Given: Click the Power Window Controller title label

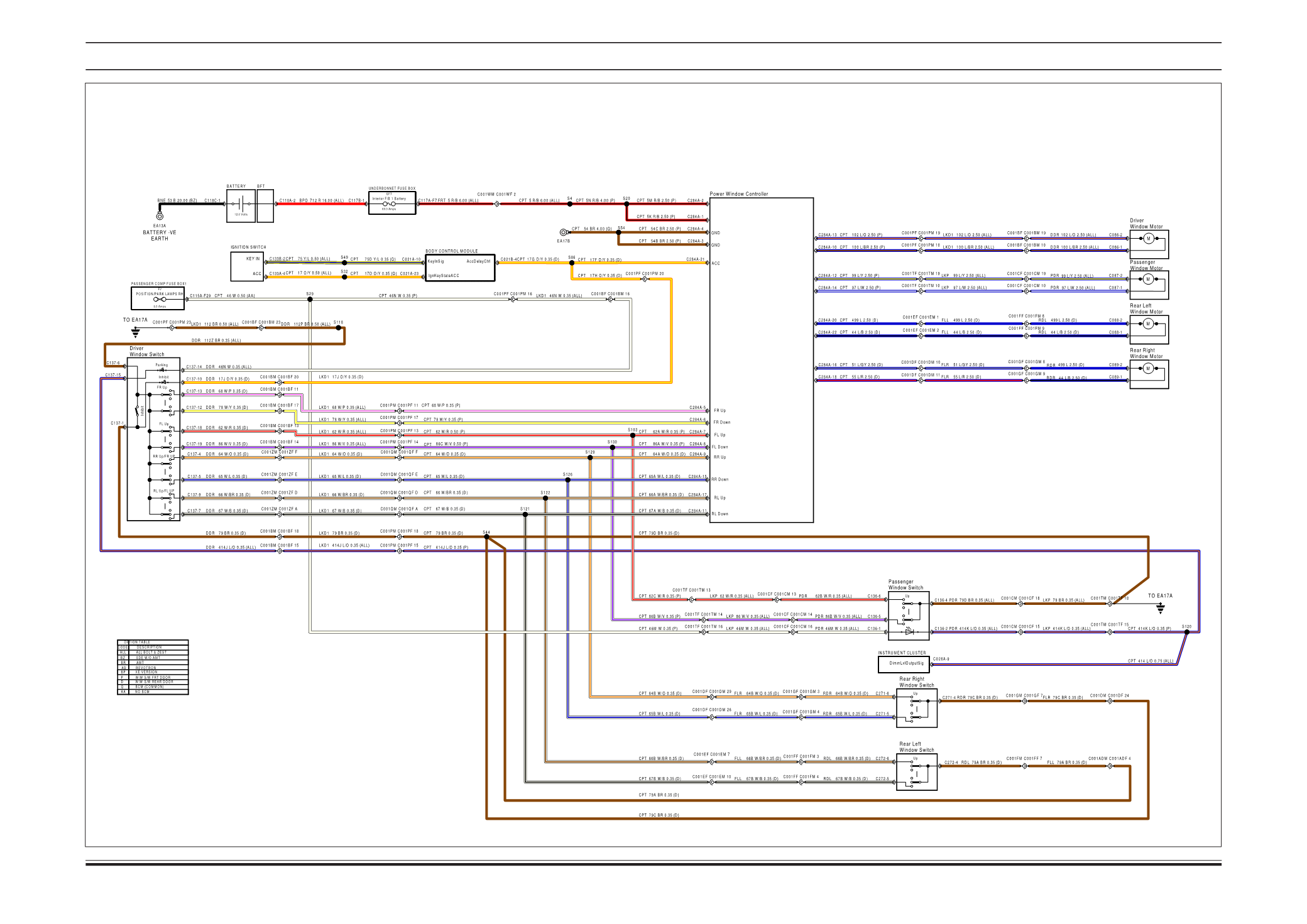Looking at the screenshot, I should (x=738, y=194).
